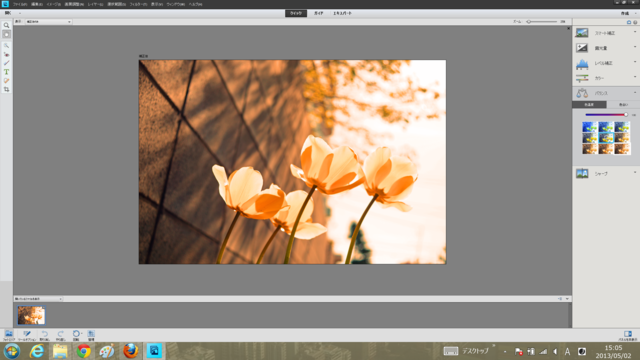Open the Sharpen adjustment icon
Viewport: 640px width, 360px height.
[582, 173]
